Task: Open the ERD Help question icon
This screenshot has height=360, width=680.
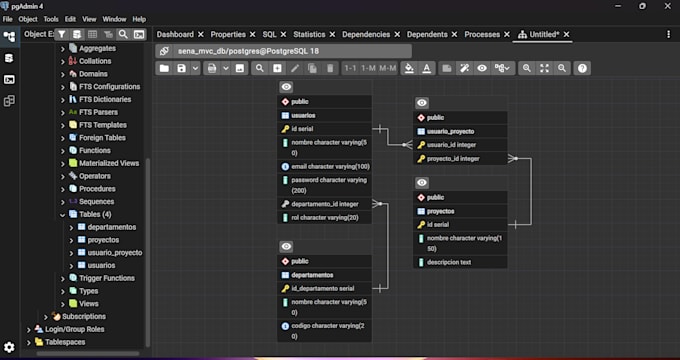Action: 582,68
